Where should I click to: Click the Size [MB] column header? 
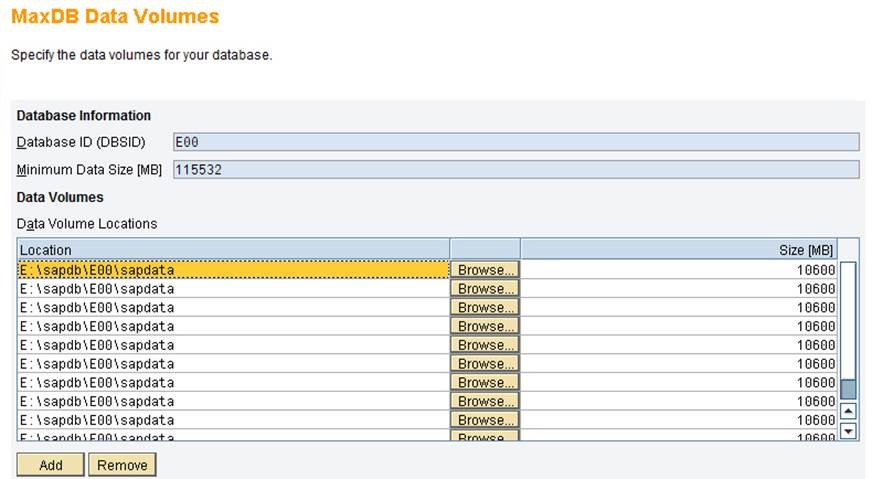click(678, 250)
